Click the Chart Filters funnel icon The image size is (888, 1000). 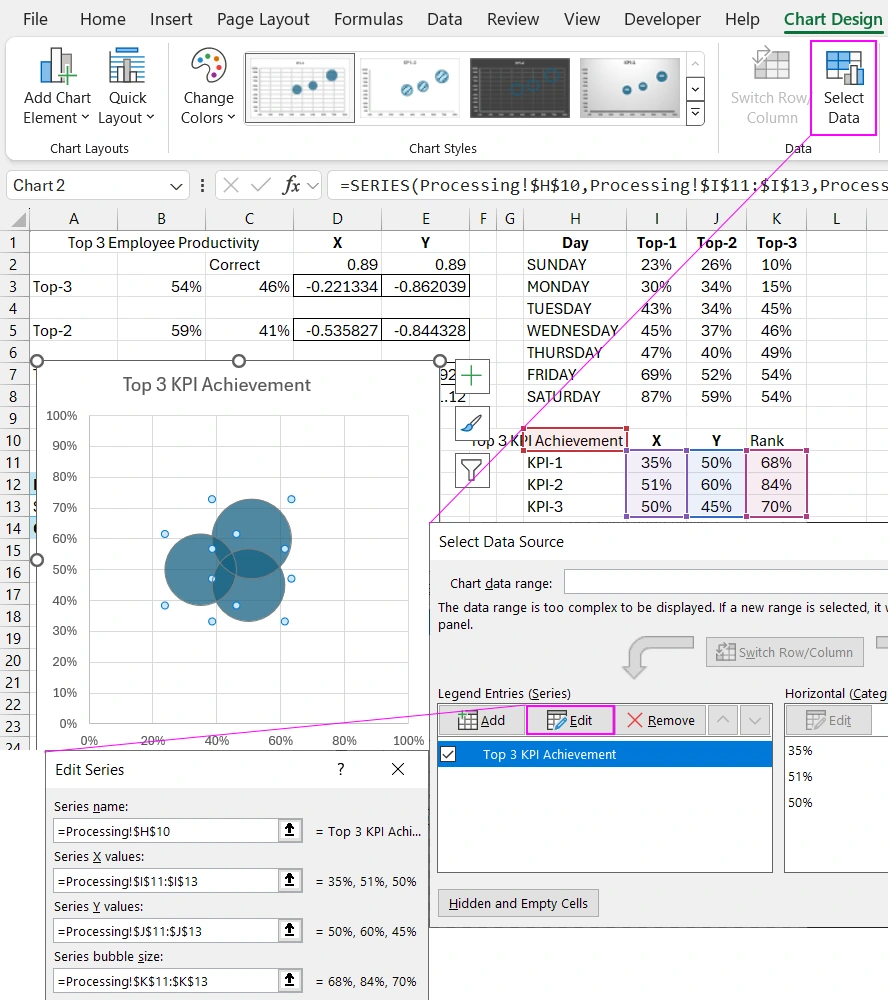pyautogui.click(x=470, y=471)
